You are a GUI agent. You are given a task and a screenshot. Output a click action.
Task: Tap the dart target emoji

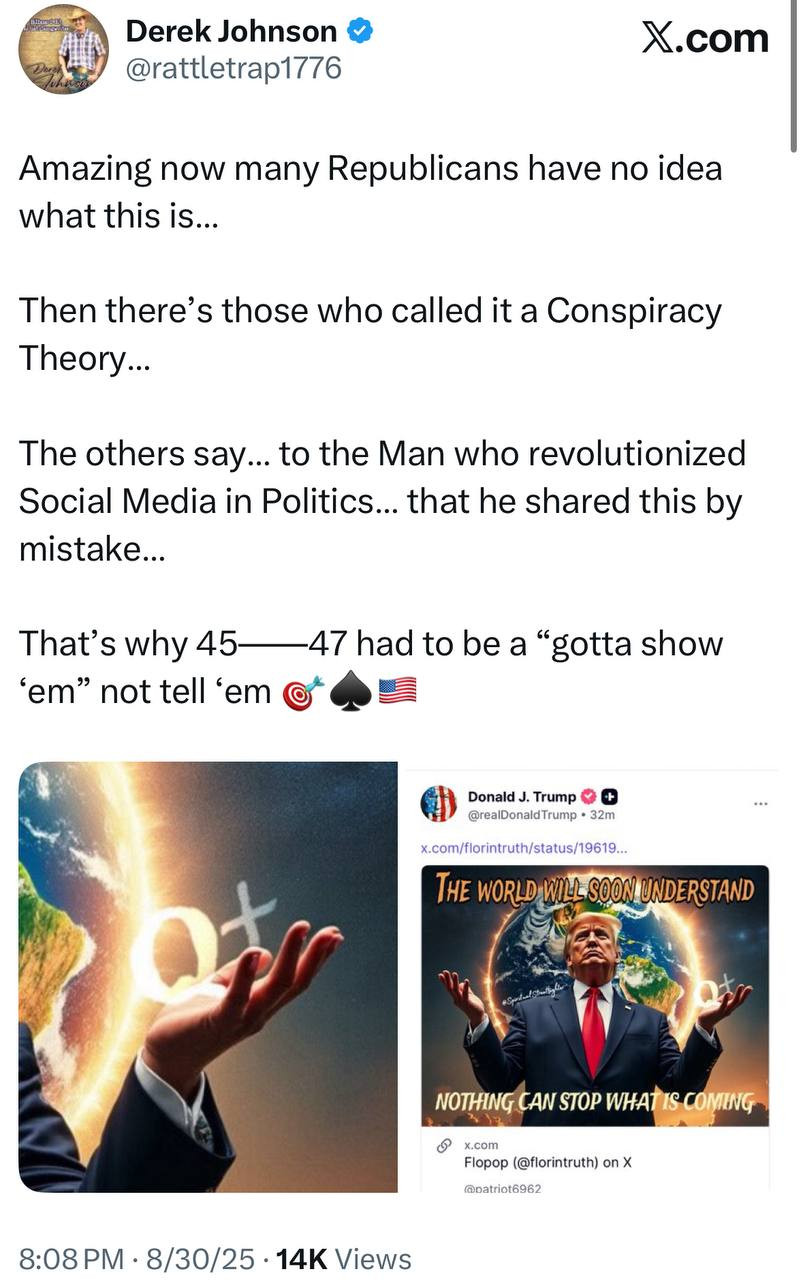pos(305,692)
